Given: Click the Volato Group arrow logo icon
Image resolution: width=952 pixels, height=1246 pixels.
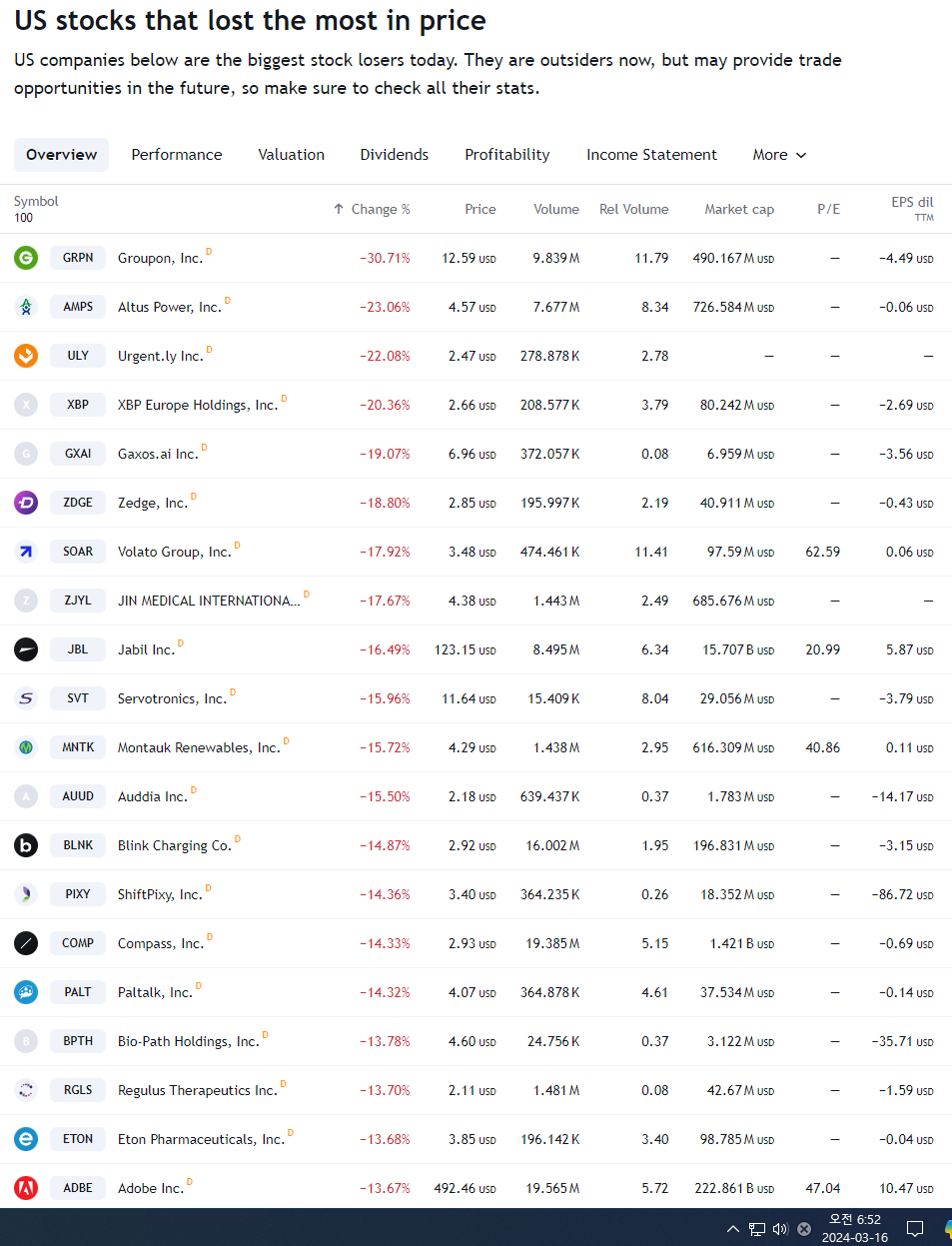Looking at the screenshot, I should tap(26, 552).
